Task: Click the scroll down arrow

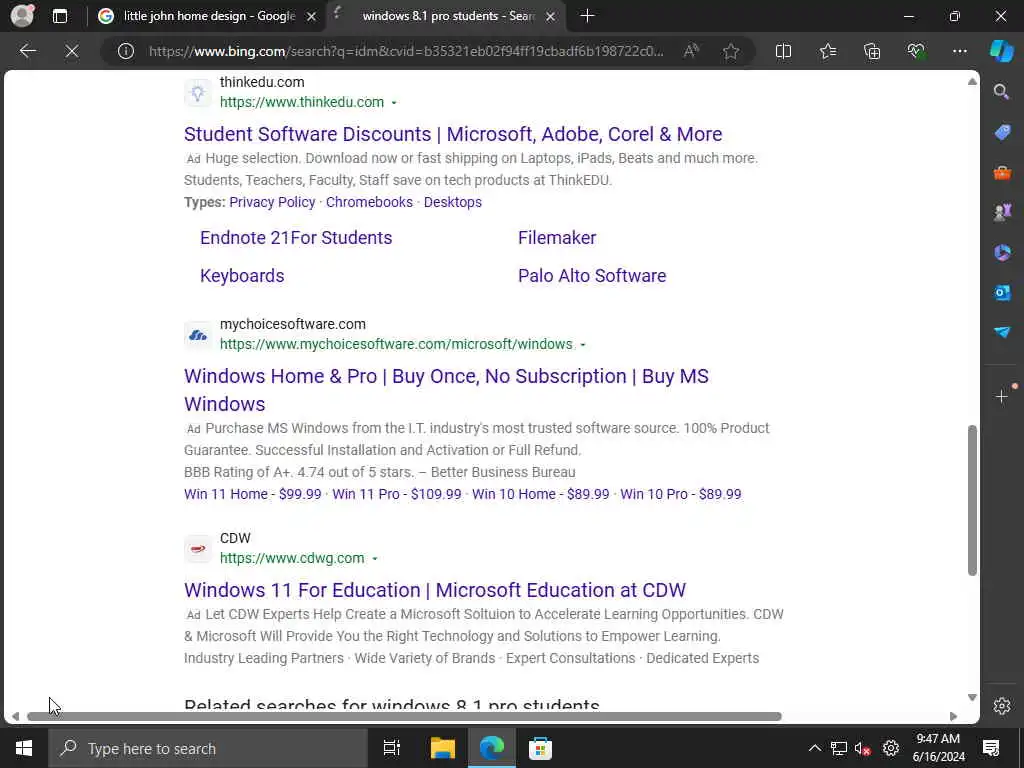Action: coord(972,697)
